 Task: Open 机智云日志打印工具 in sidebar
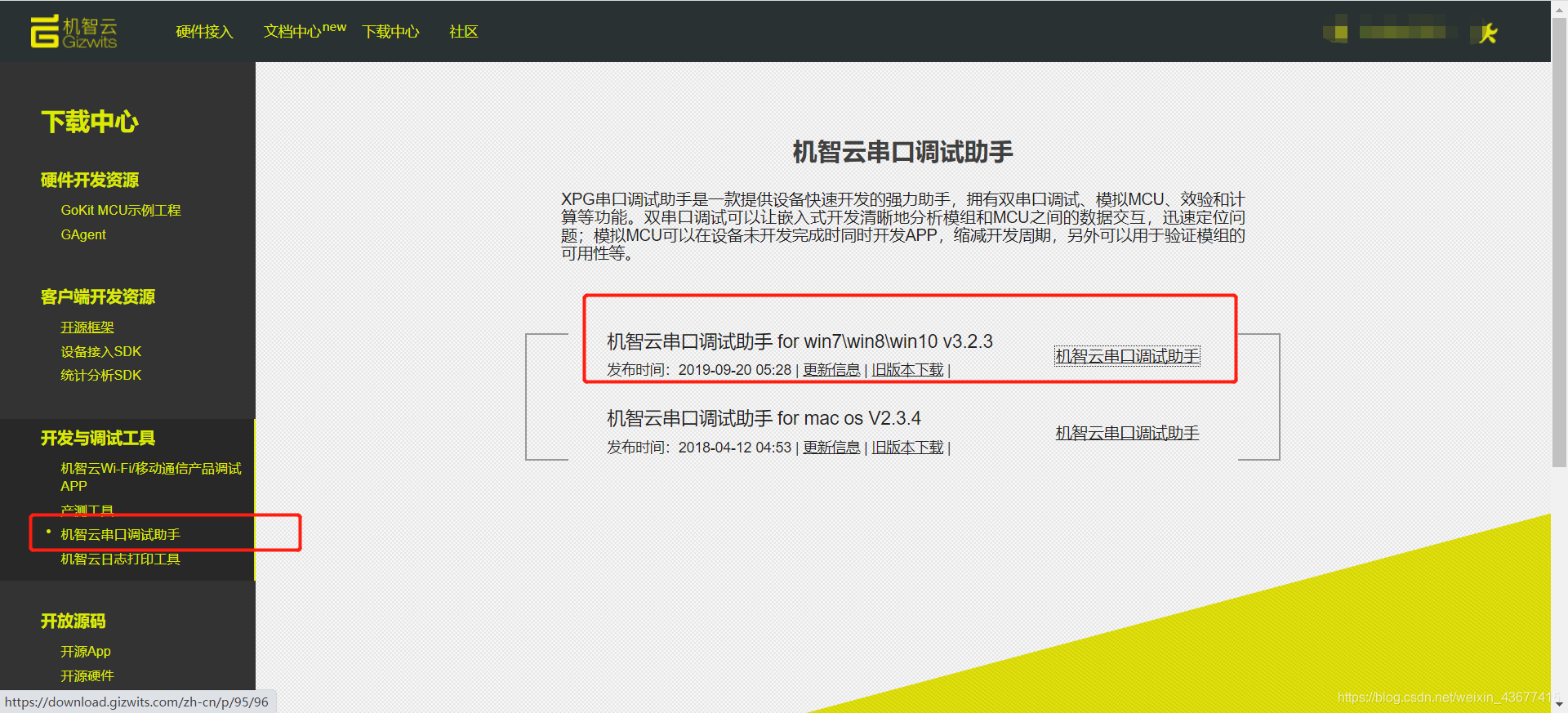pos(121,559)
